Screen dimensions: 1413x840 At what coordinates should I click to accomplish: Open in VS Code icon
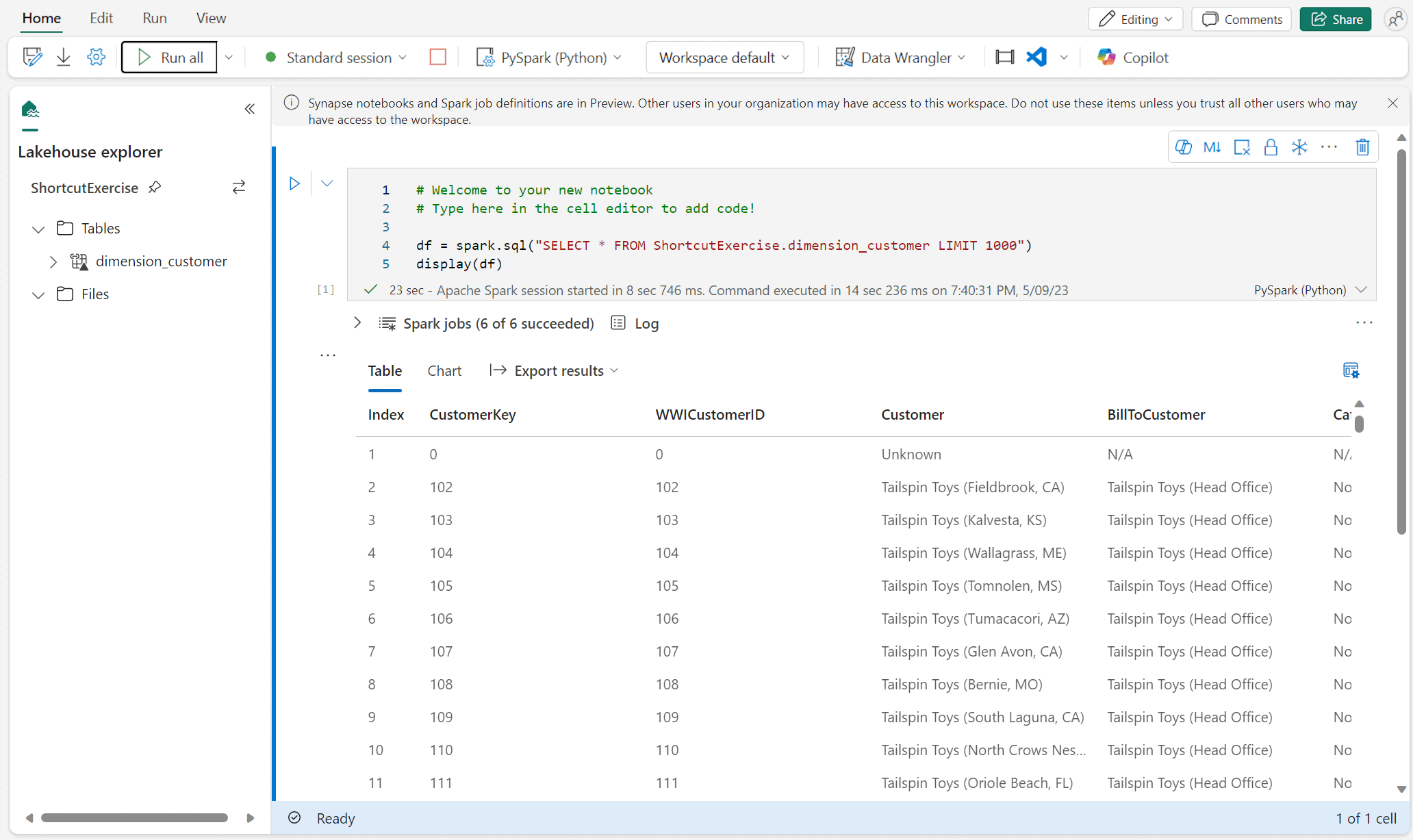1036,57
